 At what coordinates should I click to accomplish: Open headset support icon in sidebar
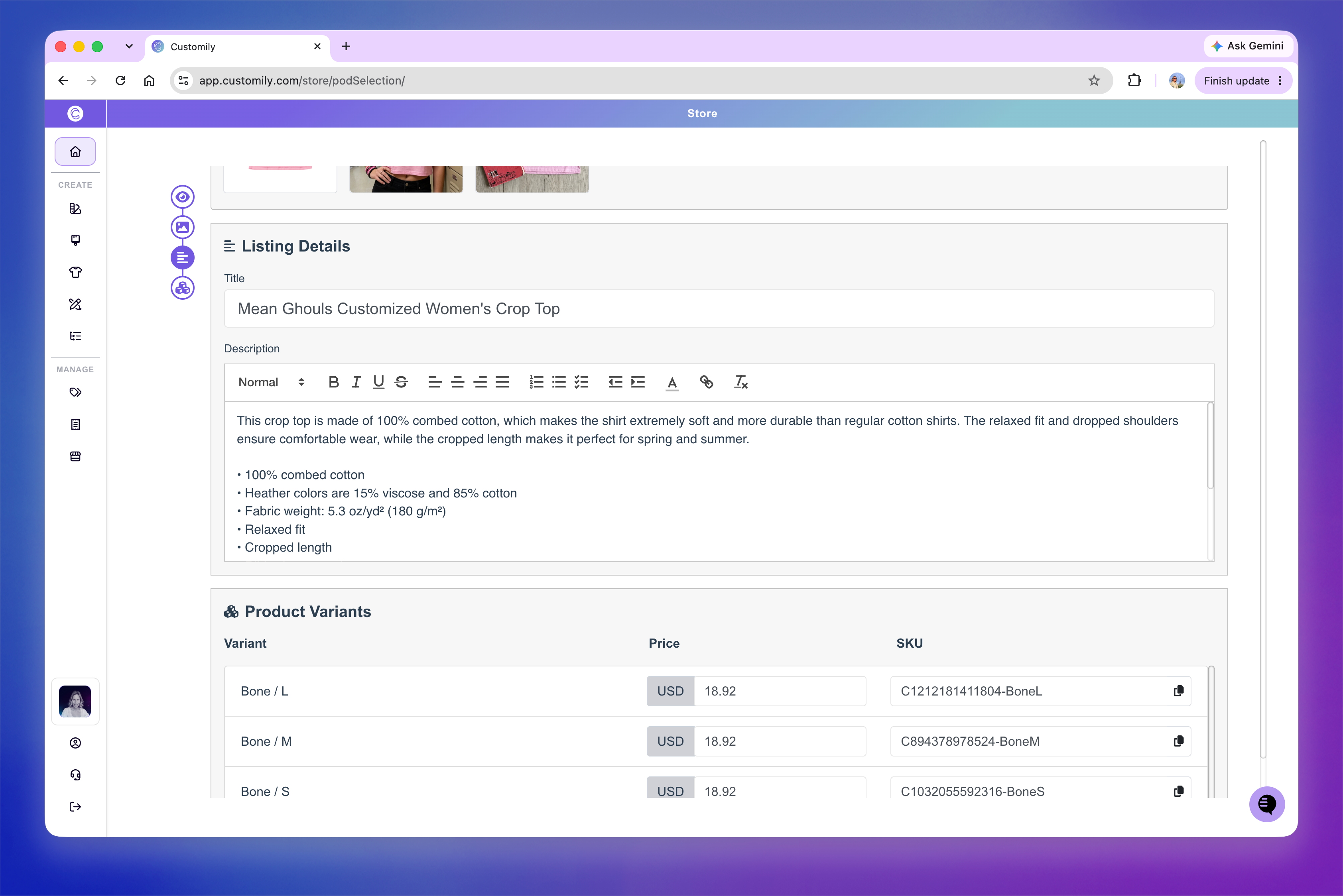[75, 775]
